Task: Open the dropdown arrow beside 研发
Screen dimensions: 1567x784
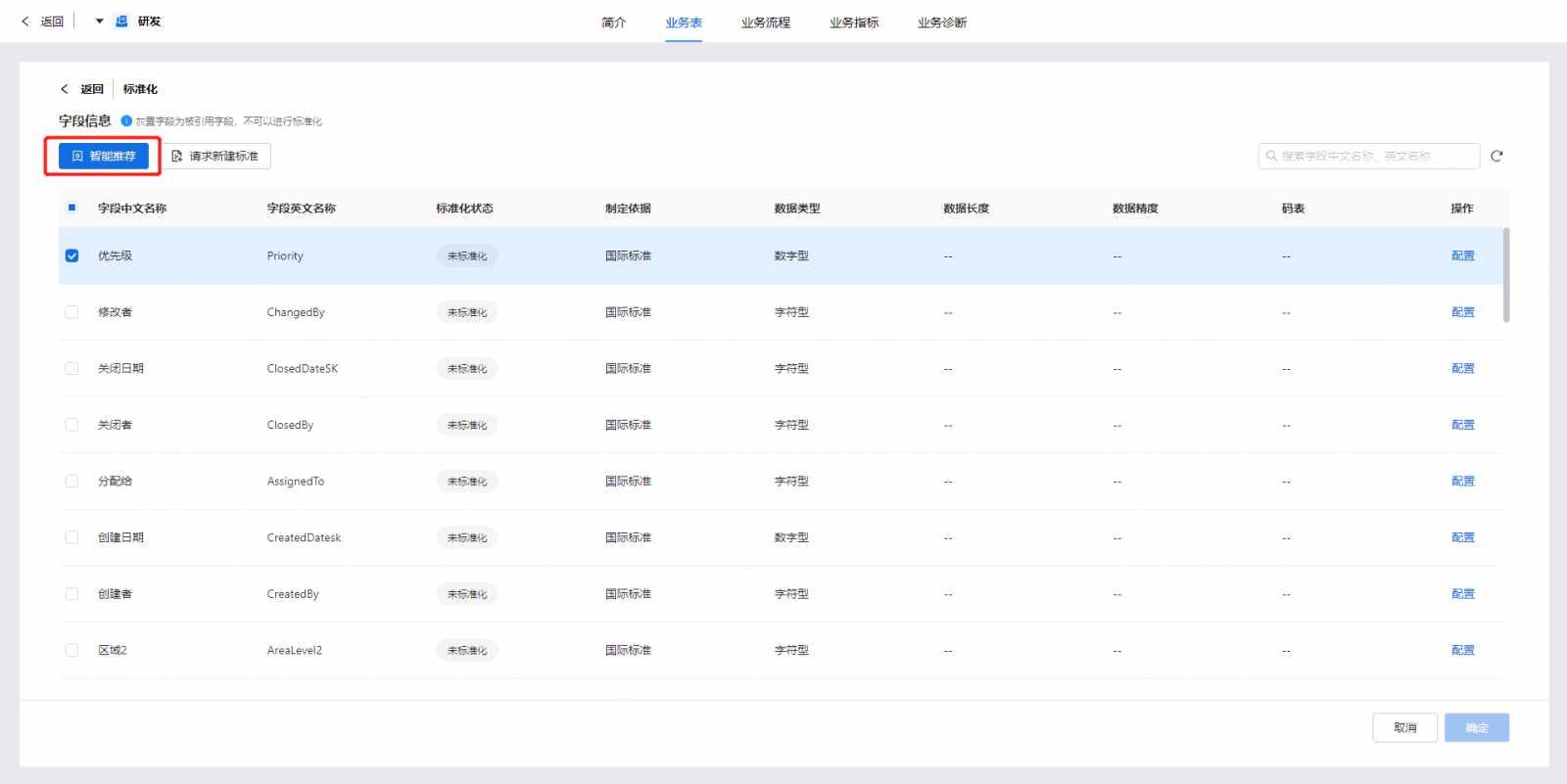Action: pos(99,22)
